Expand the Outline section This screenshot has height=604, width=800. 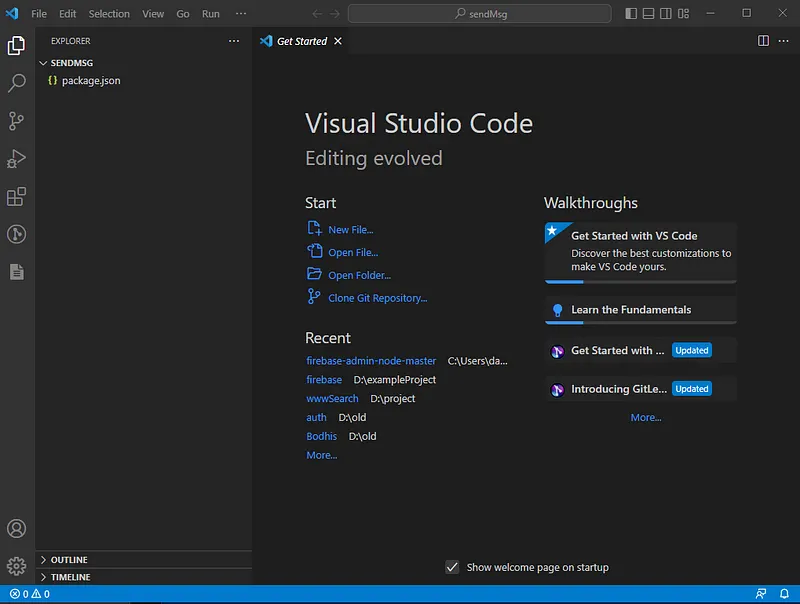(x=69, y=560)
